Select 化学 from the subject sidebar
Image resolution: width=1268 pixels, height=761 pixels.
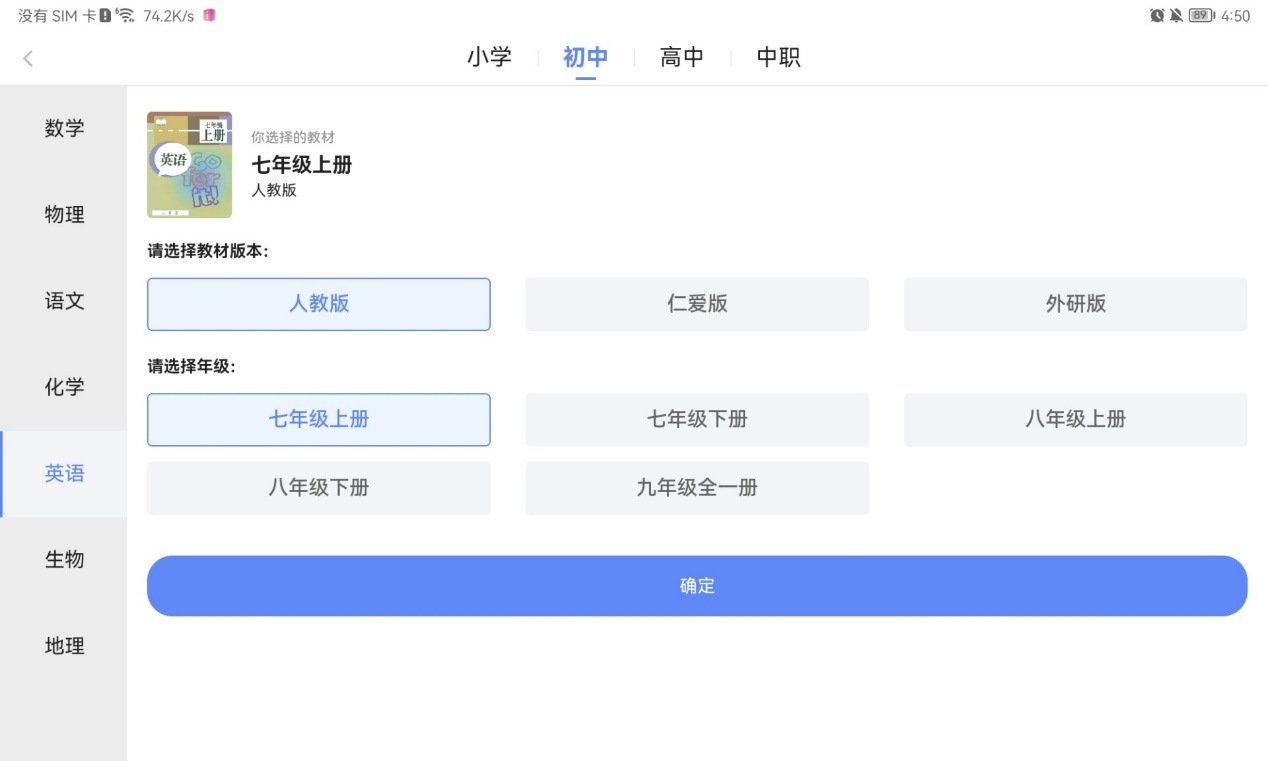click(x=64, y=387)
